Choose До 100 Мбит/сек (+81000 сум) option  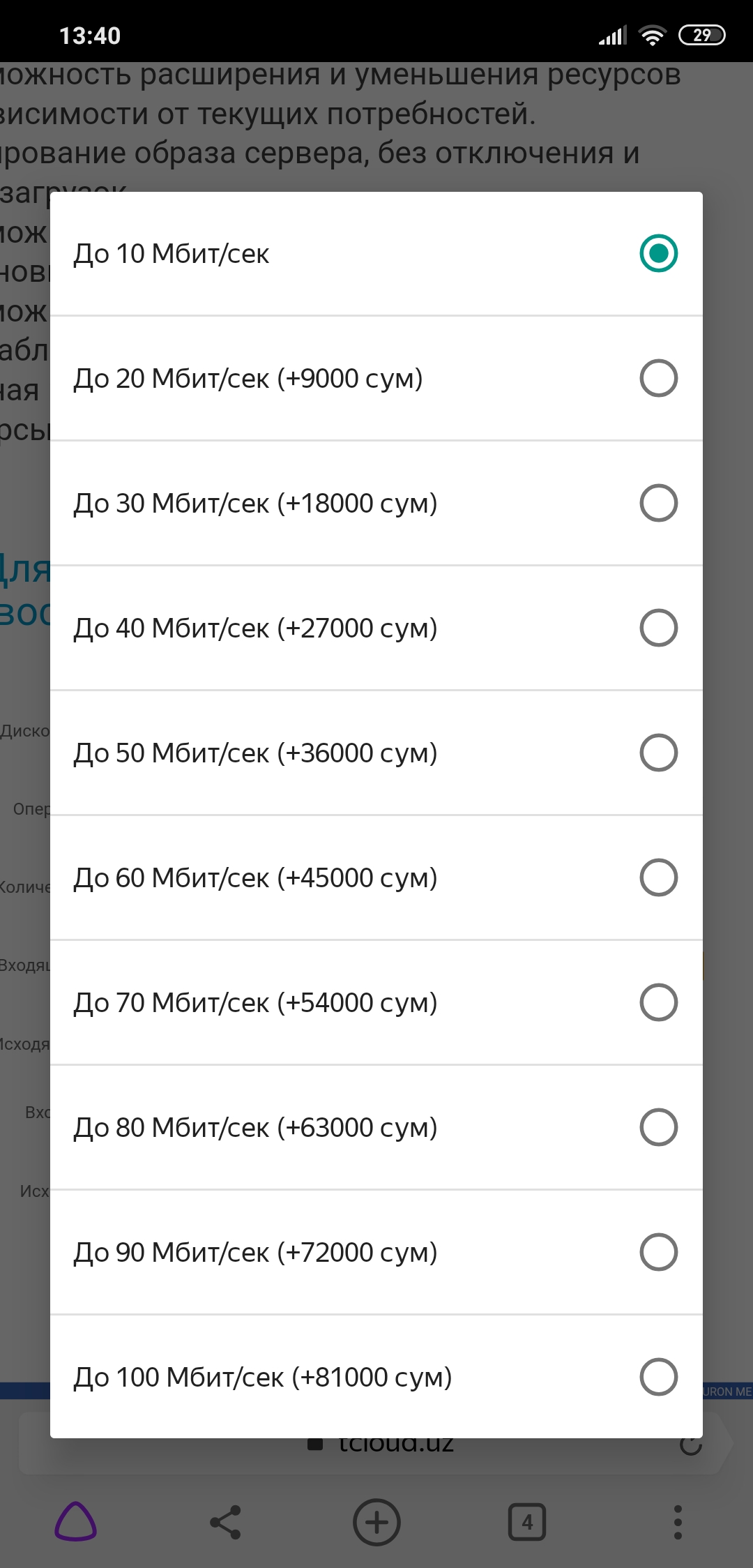click(376, 1377)
